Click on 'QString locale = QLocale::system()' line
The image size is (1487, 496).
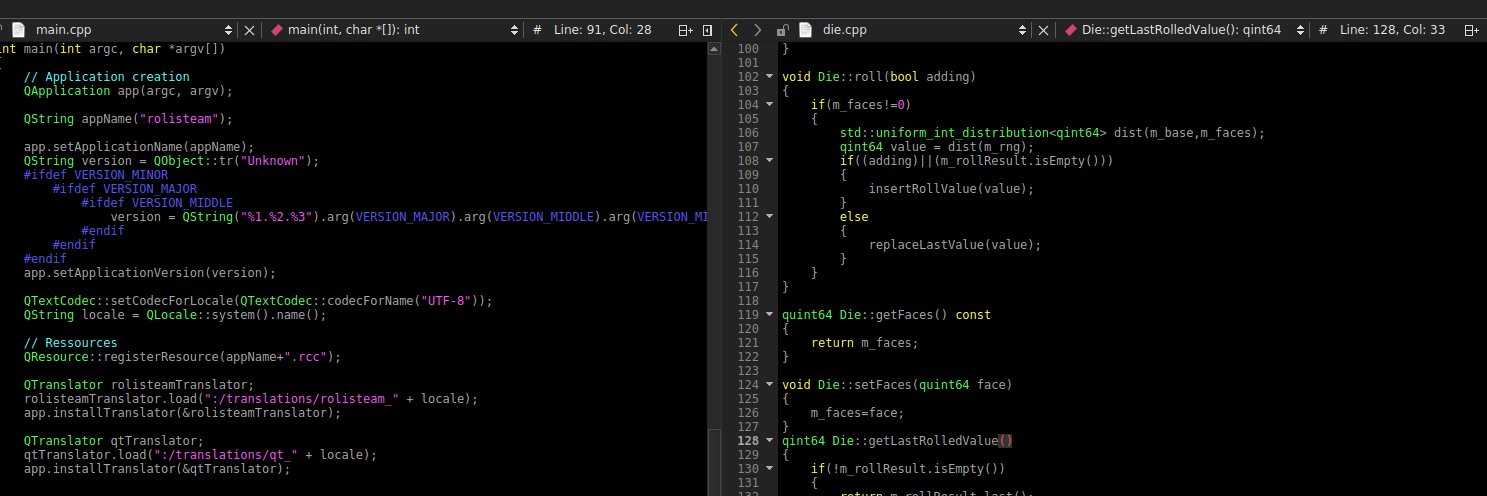click(175, 315)
